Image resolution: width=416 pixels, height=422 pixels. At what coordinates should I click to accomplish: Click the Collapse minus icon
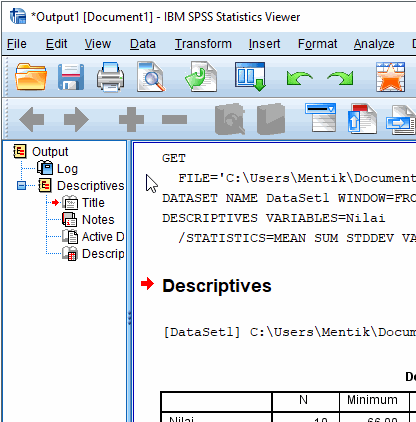[x=174, y=119]
